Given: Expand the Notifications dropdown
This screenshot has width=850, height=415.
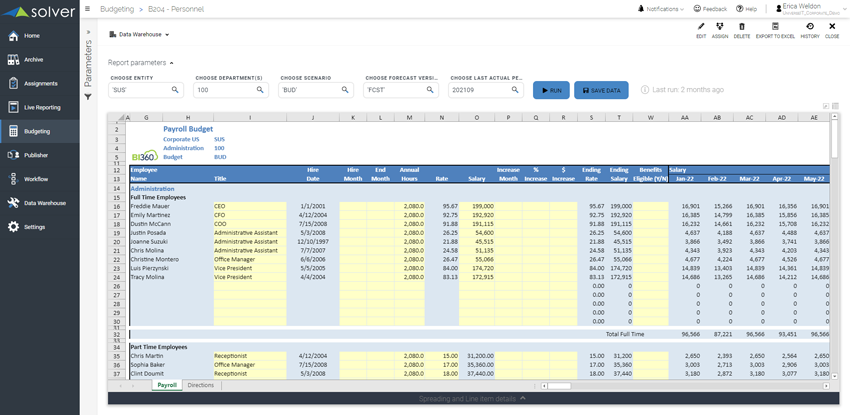Looking at the screenshot, I should 664,8.
